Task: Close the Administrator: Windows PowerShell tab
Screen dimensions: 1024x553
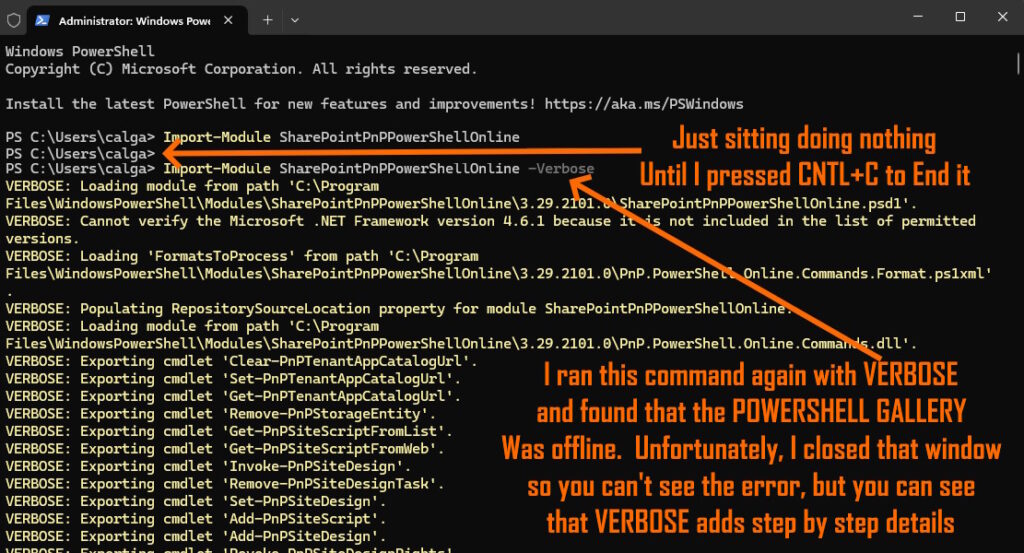Action: (233, 20)
